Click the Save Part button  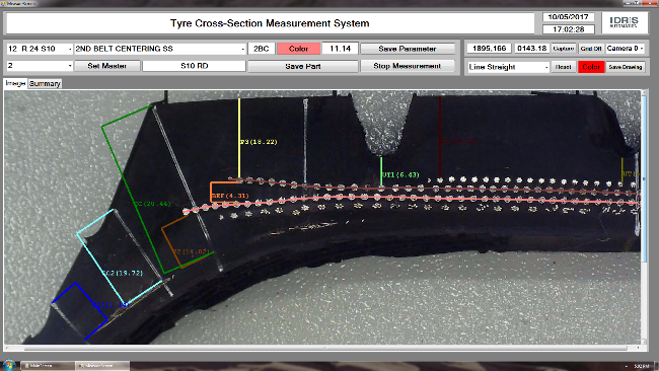coord(303,66)
